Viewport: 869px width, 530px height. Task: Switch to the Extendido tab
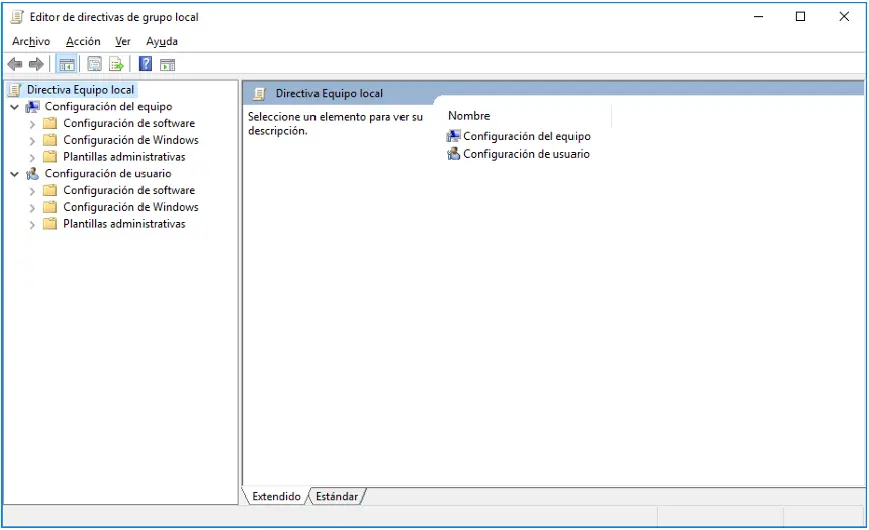276,496
